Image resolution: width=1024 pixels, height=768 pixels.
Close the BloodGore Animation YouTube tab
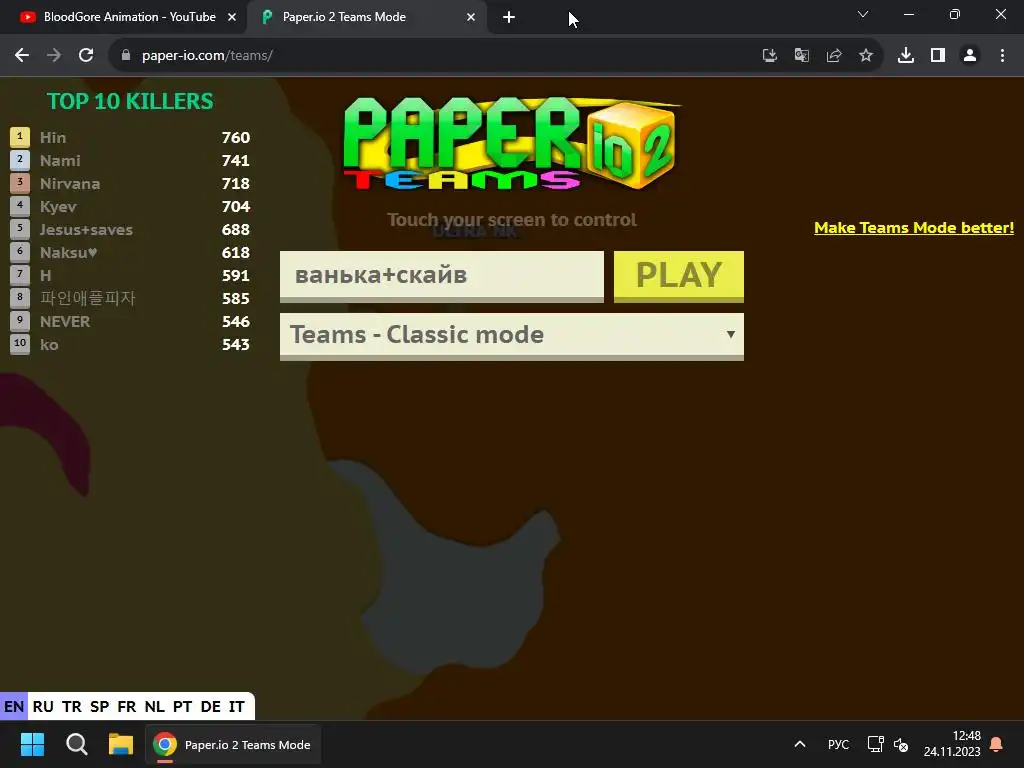pos(232,18)
